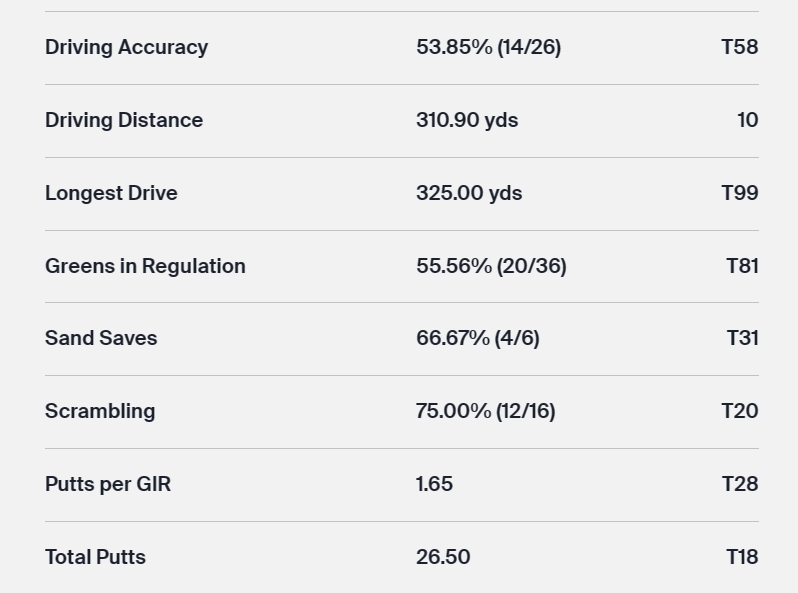Select the 55.56% (20/36) greens value
Viewport: 798px width, 593px height.
tap(491, 266)
